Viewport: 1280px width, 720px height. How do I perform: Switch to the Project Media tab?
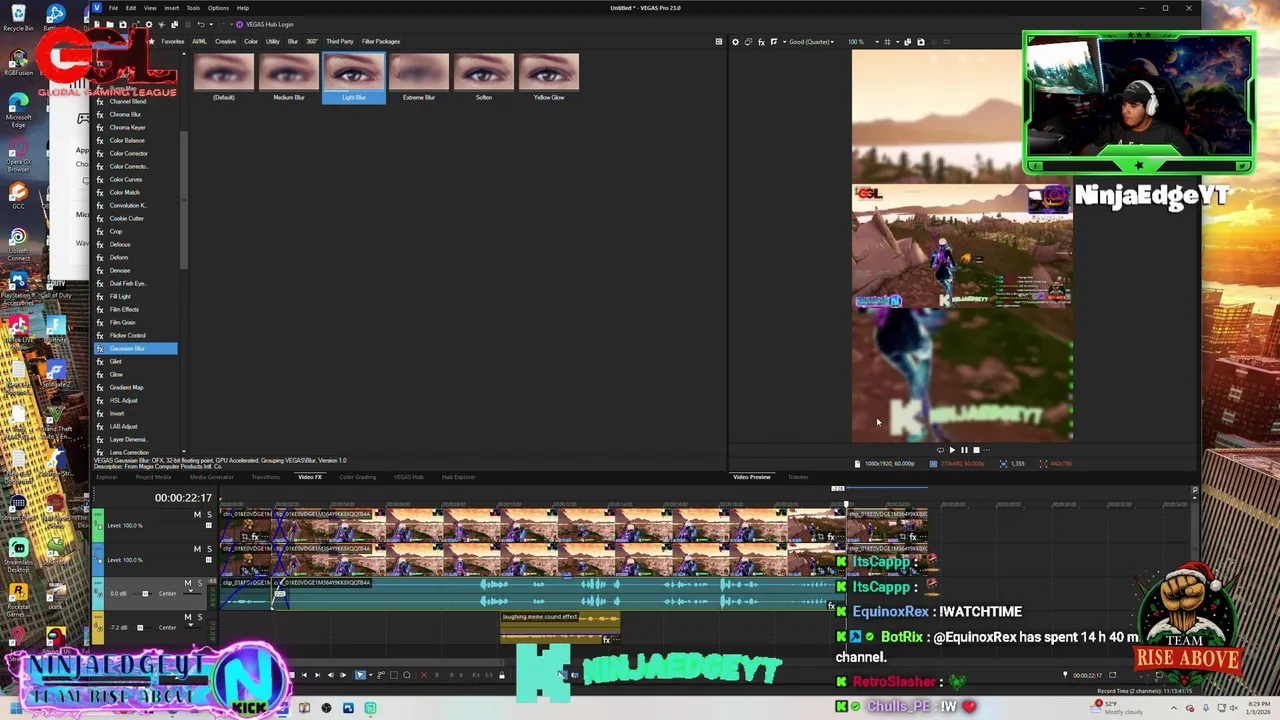coord(153,477)
